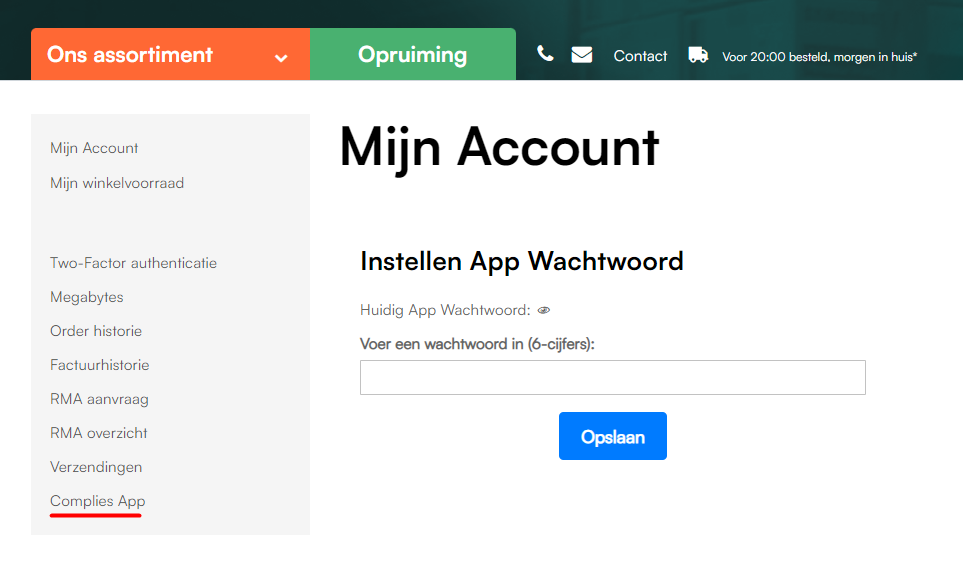Image resolution: width=963 pixels, height=563 pixels.
Task: View Order historie page
Action: pos(96,331)
